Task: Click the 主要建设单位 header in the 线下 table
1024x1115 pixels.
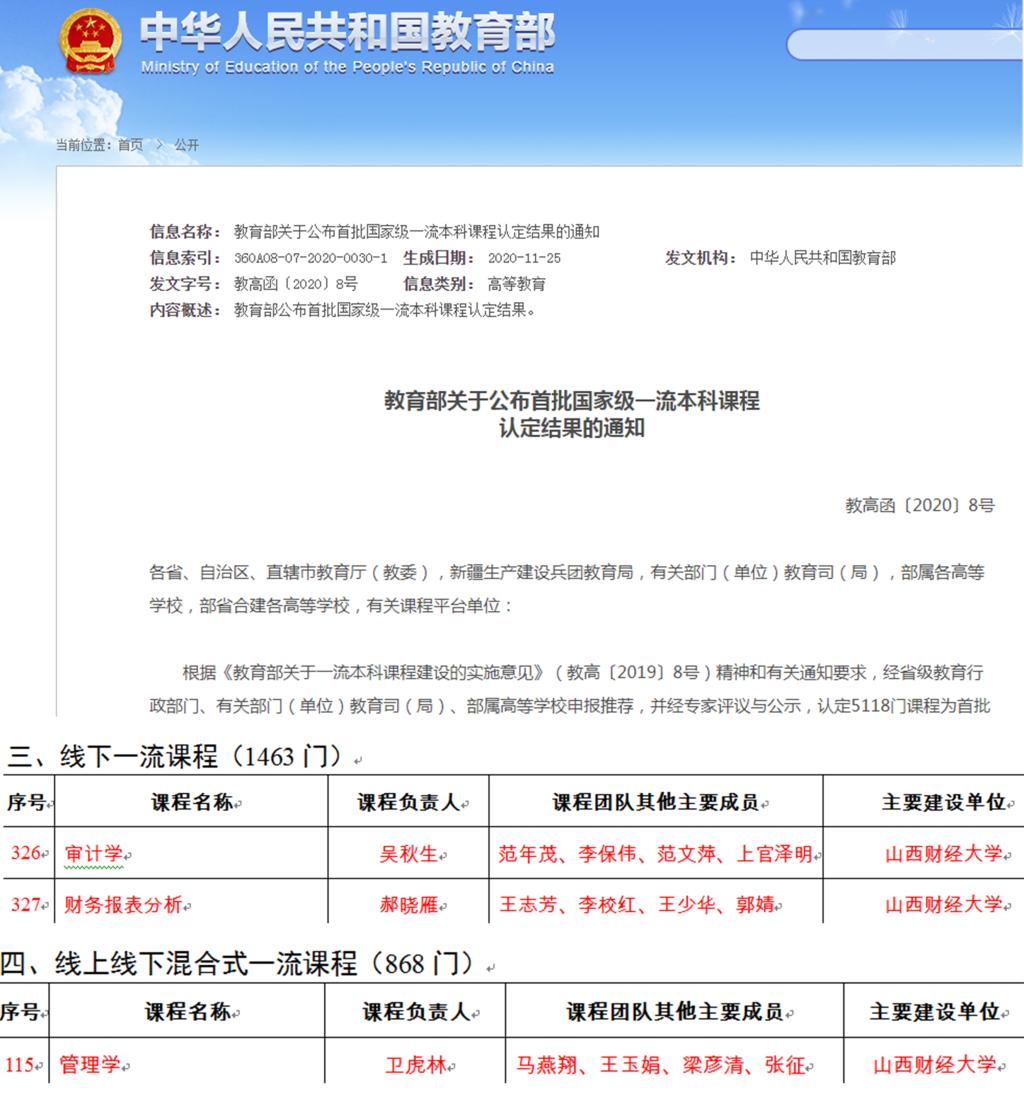Action: coord(944,802)
